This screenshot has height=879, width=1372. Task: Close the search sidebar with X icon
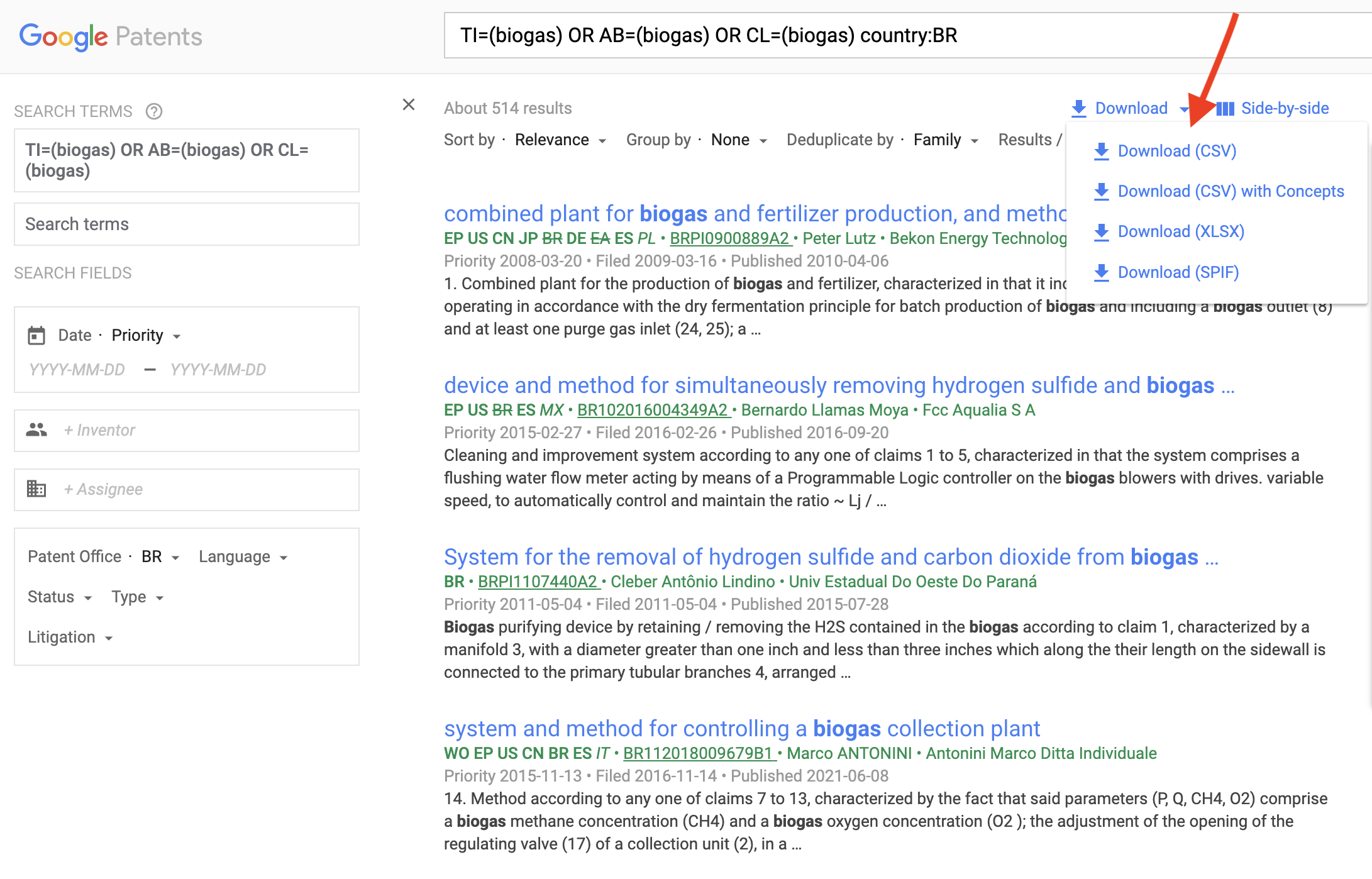[x=409, y=104]
